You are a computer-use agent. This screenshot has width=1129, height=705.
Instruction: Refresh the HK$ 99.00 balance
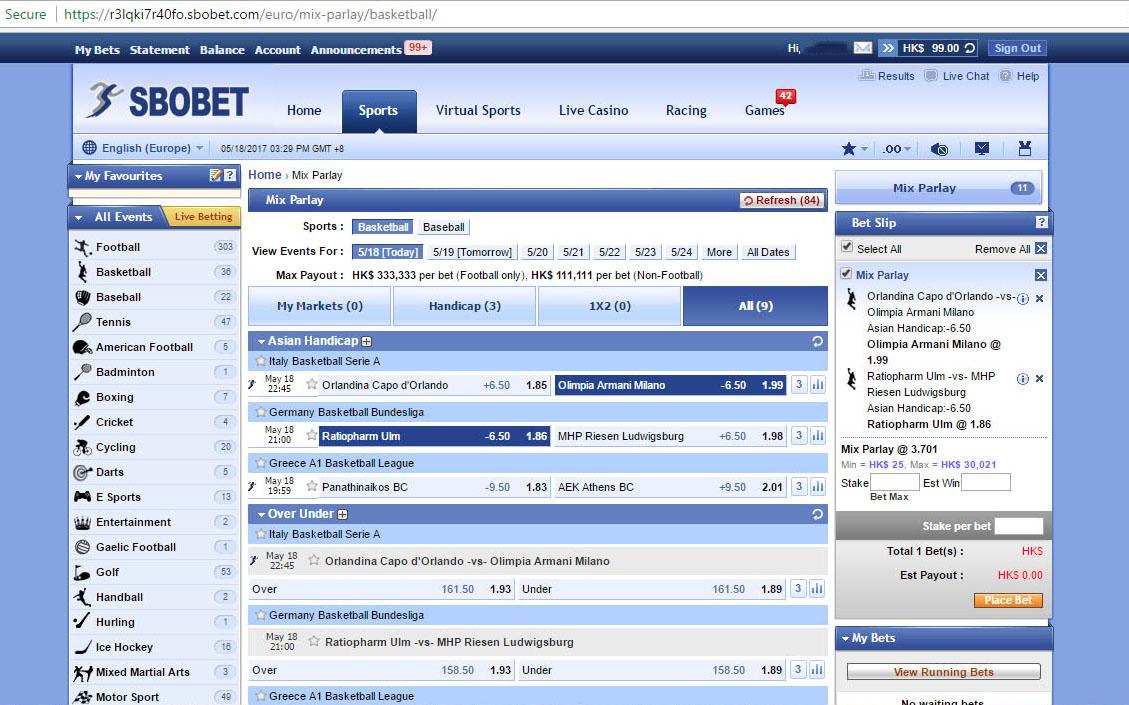point(969,48)
